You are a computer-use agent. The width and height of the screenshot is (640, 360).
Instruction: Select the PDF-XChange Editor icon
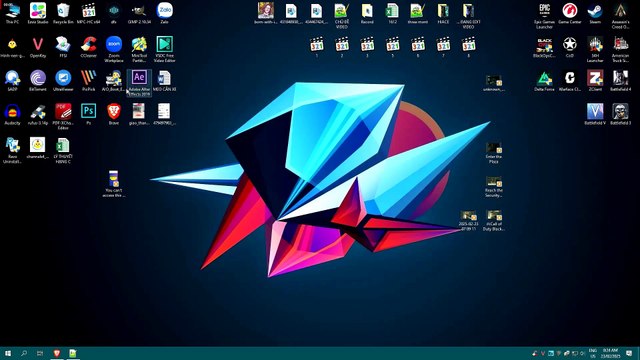tap(63, 117)
